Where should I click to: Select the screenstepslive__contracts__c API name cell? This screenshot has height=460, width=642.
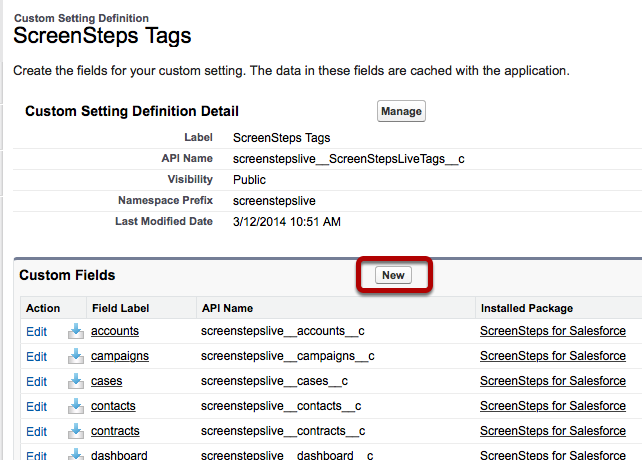pyautogui.click(x=283, y=431)
